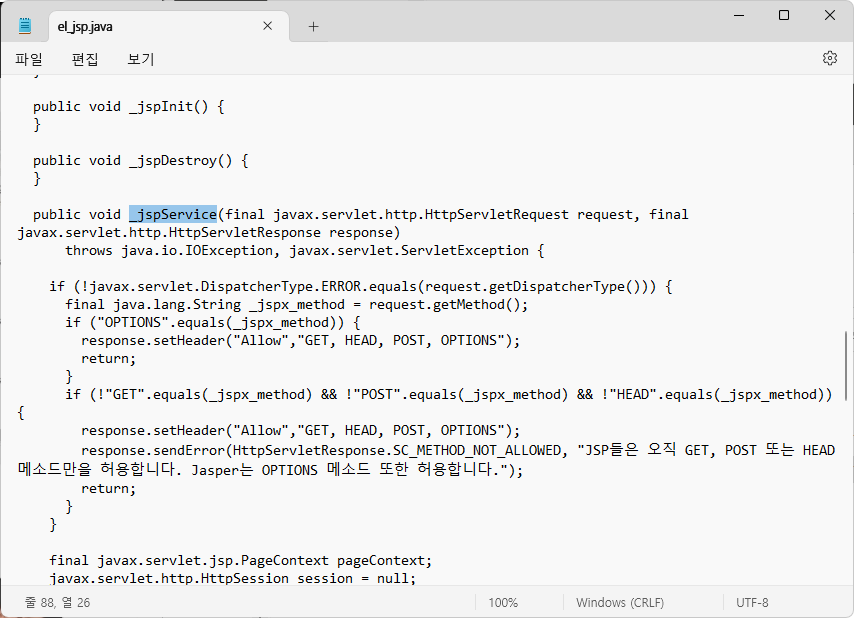Click the highlighted _jspService text
854x618 pixels.
coord(173,214)
